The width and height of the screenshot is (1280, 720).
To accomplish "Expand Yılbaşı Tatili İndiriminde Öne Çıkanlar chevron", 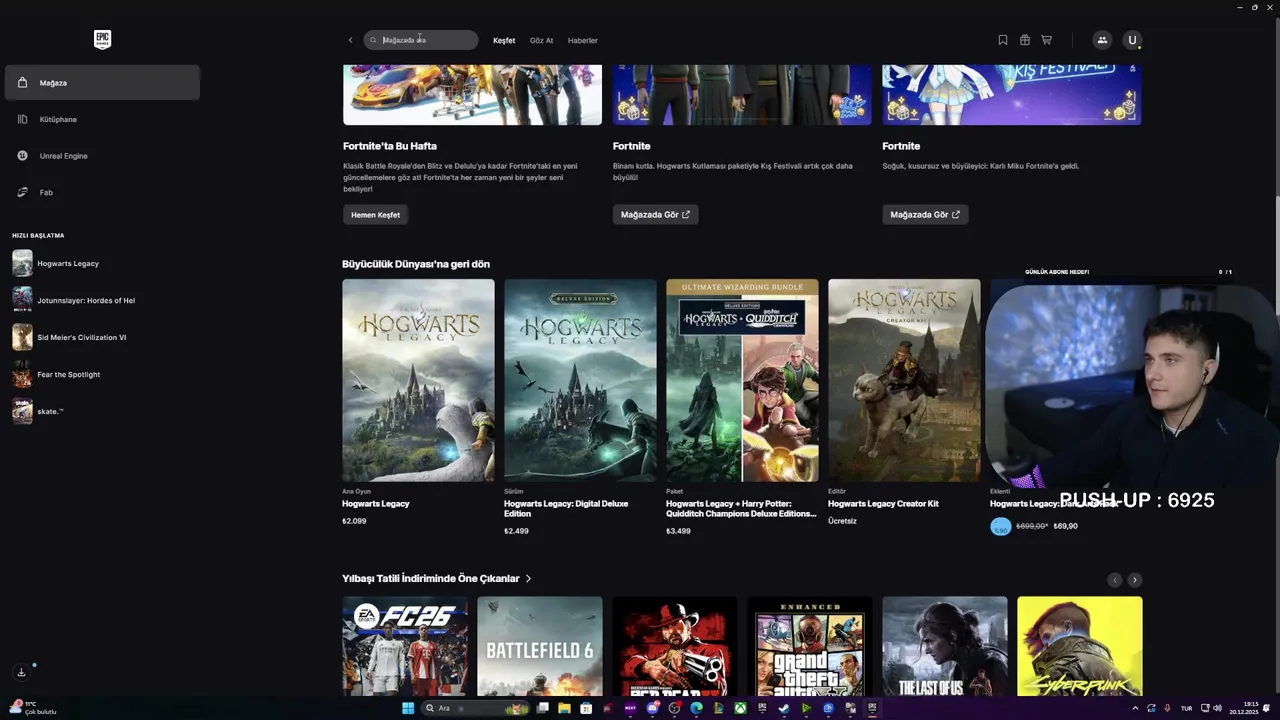I will click(528, 579).
